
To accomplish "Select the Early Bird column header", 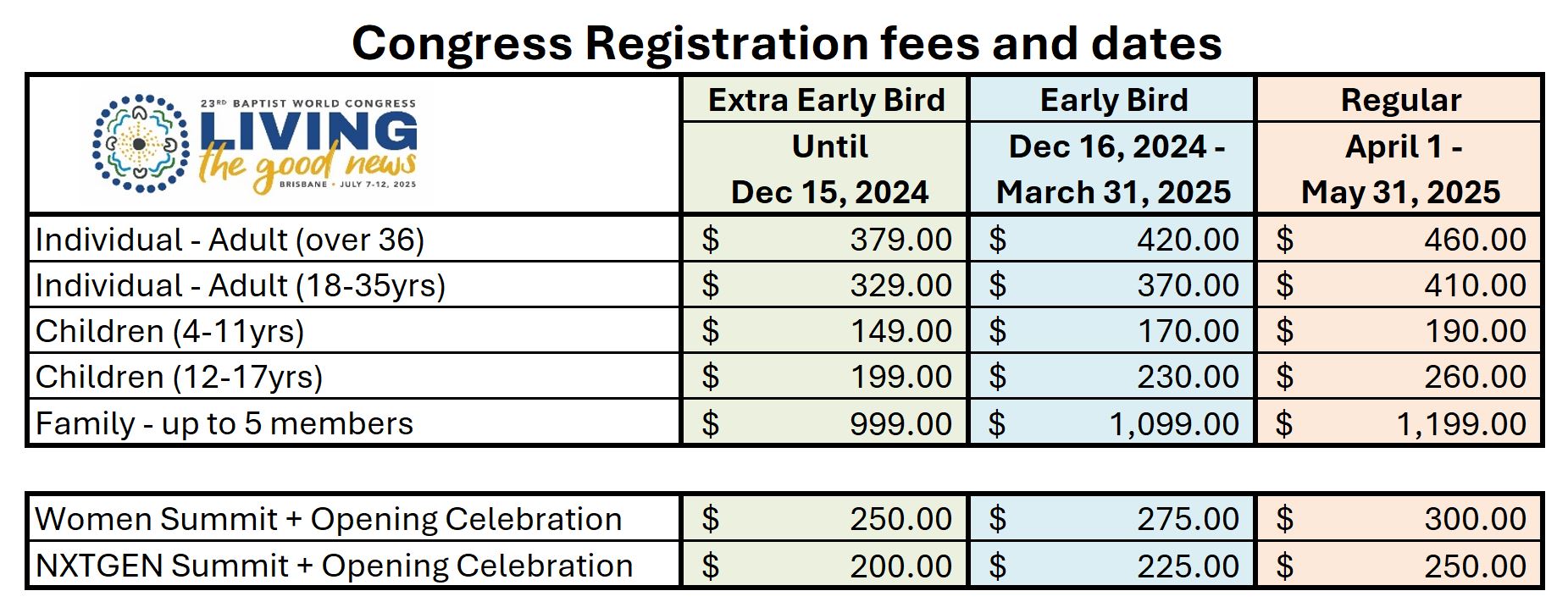I will 1113,100.
